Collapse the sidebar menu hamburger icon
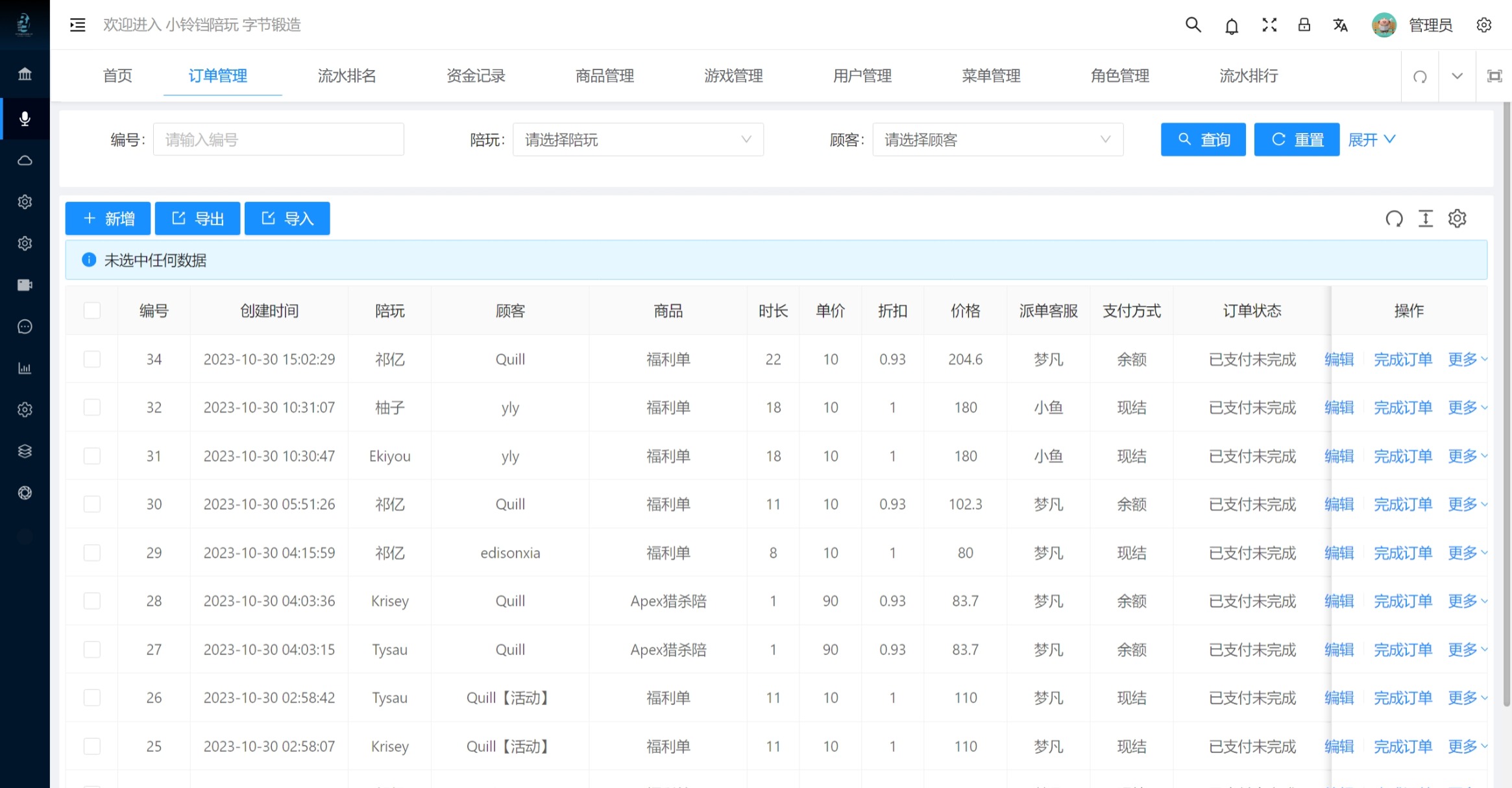The width and height of the screenshot is (1512, 788). (x=77, y=25)
